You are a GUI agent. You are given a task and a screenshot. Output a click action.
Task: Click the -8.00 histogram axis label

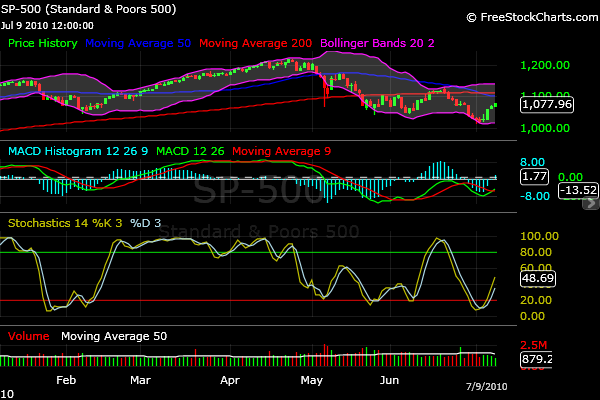[535, 196]
